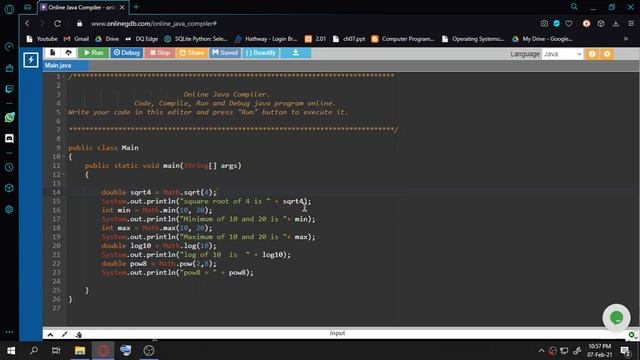Open the easy setup menu icon
The height and width of the screenshot is (360, 640).
point(631,24)
